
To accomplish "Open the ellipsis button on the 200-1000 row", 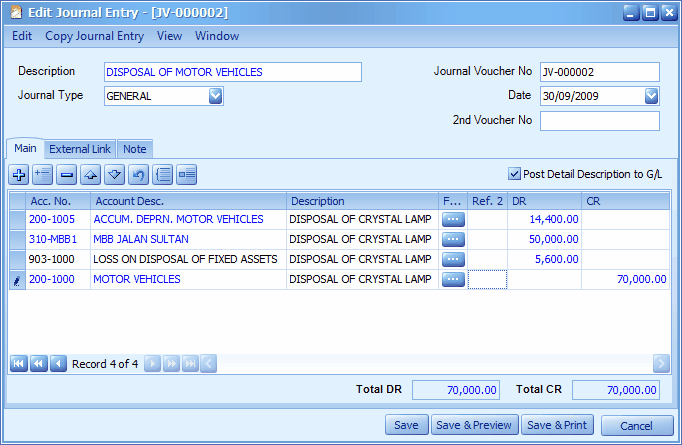I will [453, 279].
